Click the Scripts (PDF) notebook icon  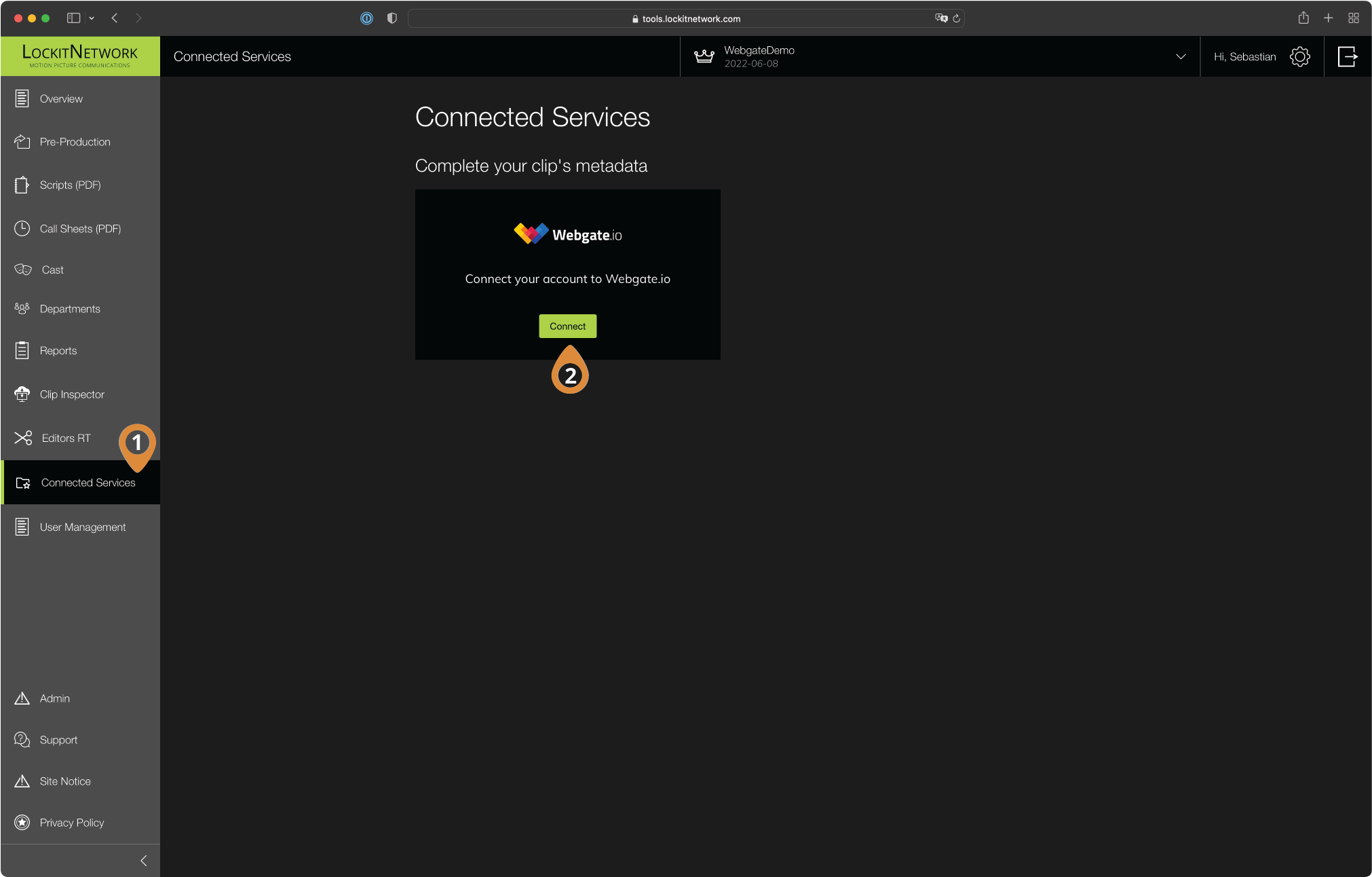pyautogui.click(x=22, y=185)
